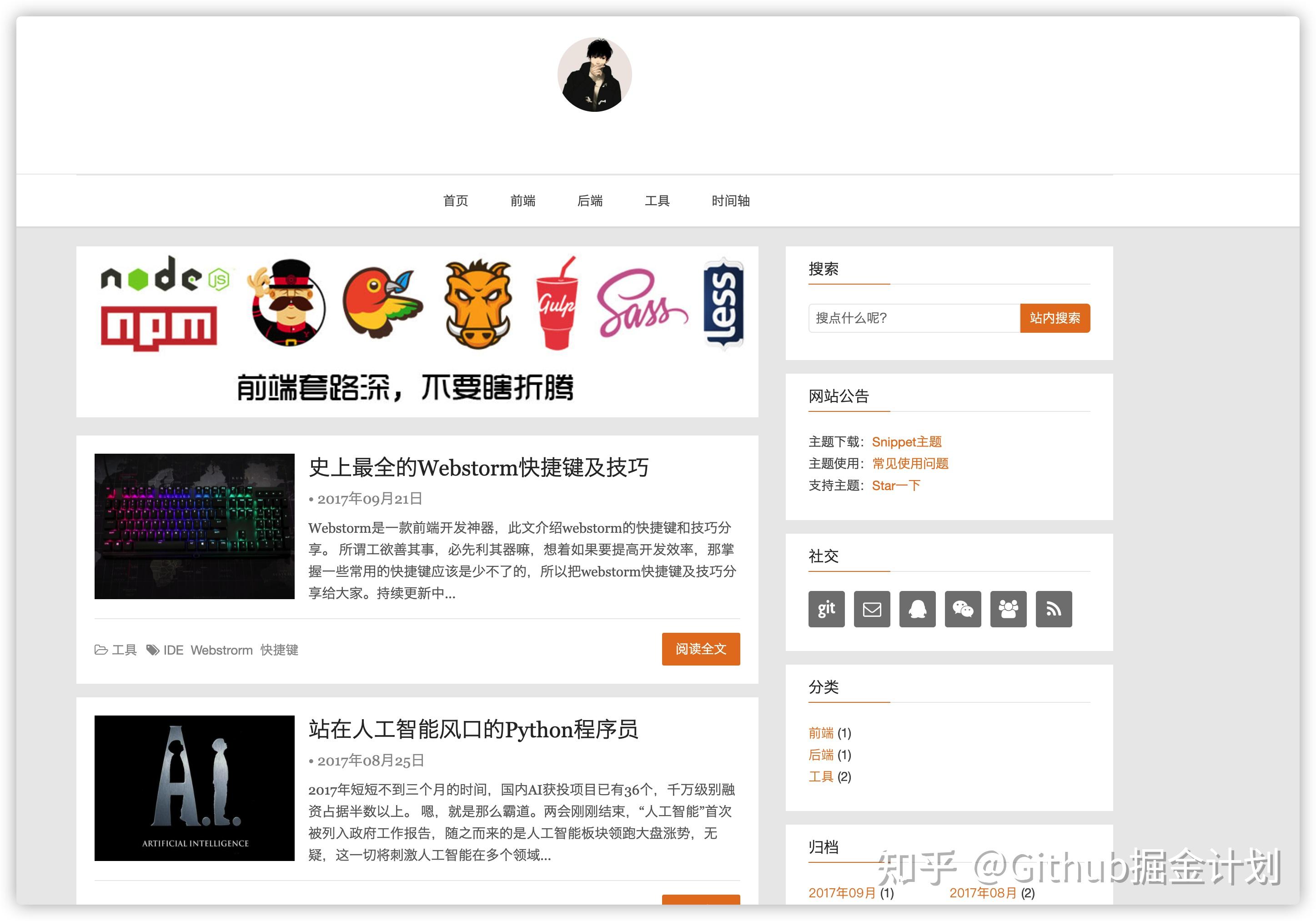Open the 2017年09月 archive link
Viewport: 1316px width, 921px height.
tap(841, 892)
